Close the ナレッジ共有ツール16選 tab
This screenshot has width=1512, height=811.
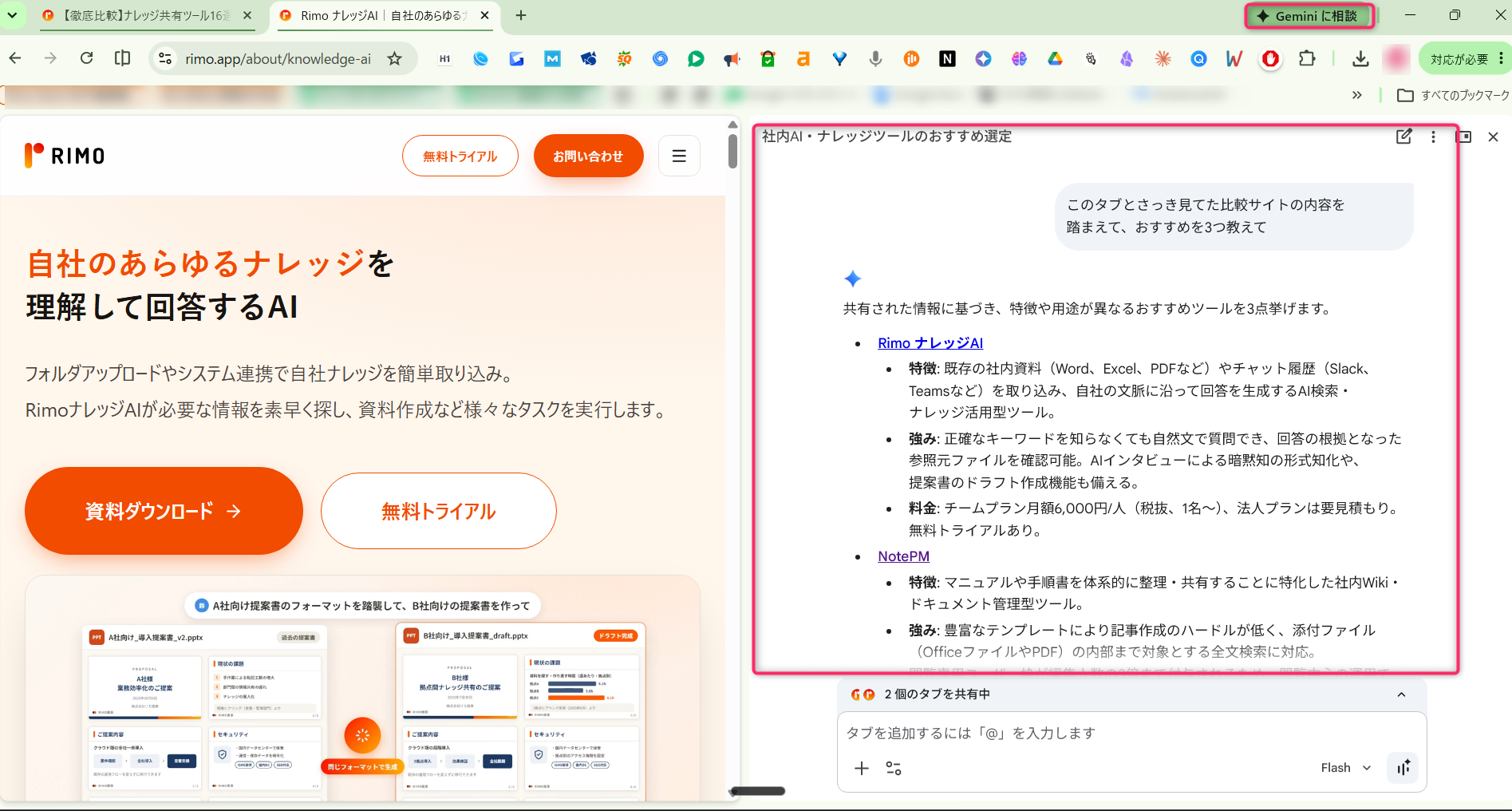(x=247, y=15)
